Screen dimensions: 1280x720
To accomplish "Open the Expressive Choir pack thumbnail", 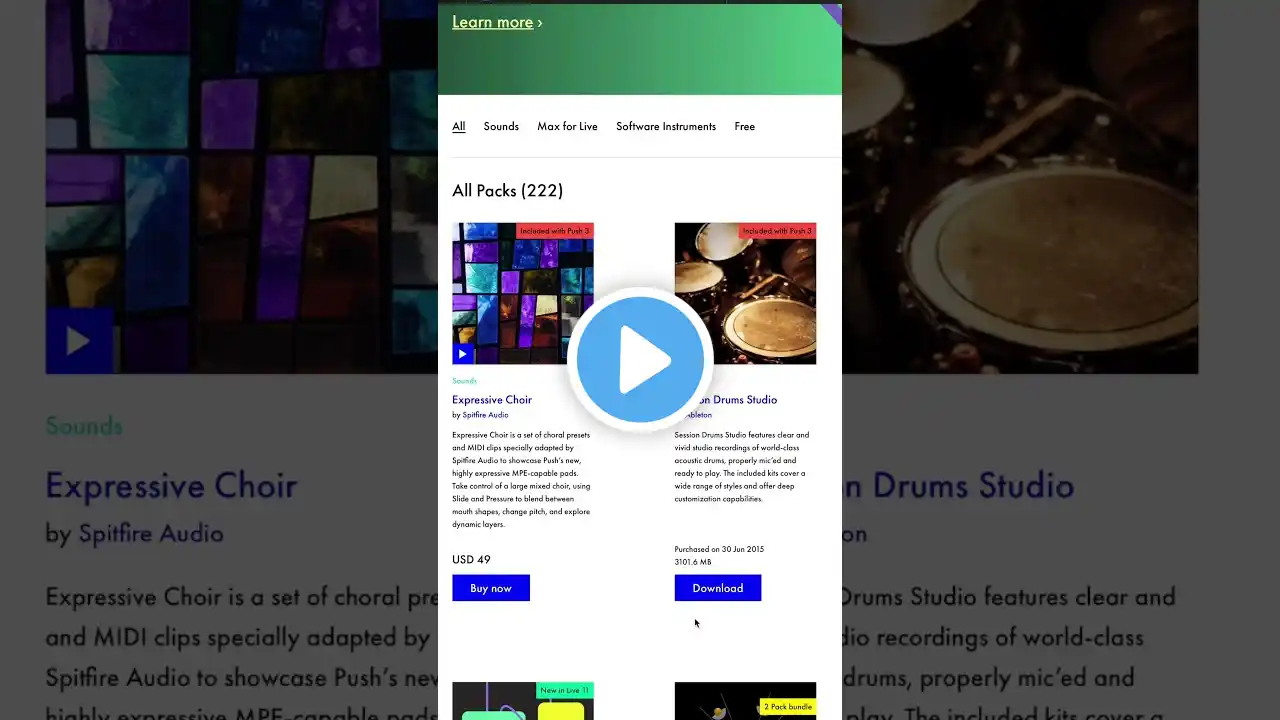I will 523,293.
